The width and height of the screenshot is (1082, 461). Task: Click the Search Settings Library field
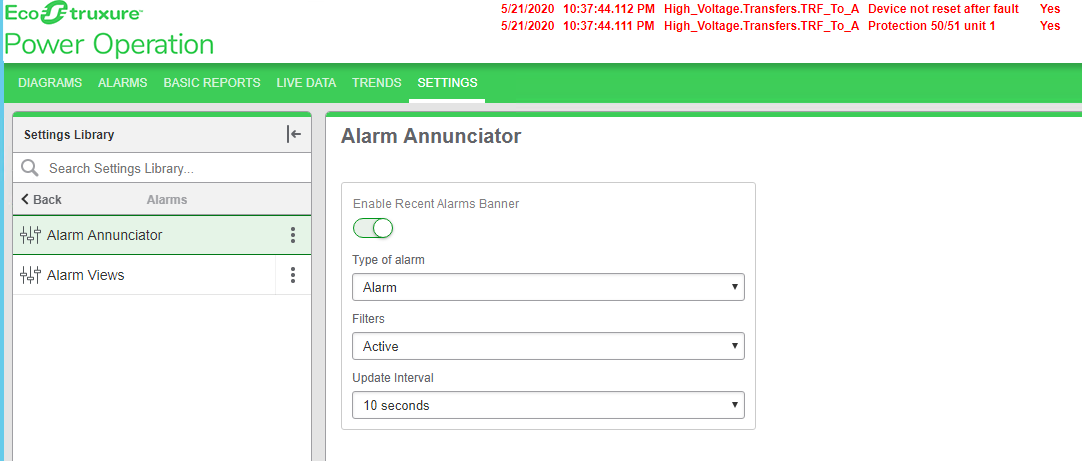162,168
